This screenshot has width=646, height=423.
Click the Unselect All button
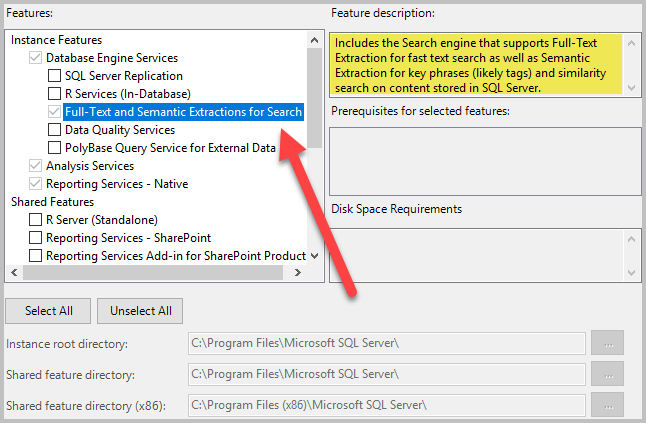tap(140, 311)
